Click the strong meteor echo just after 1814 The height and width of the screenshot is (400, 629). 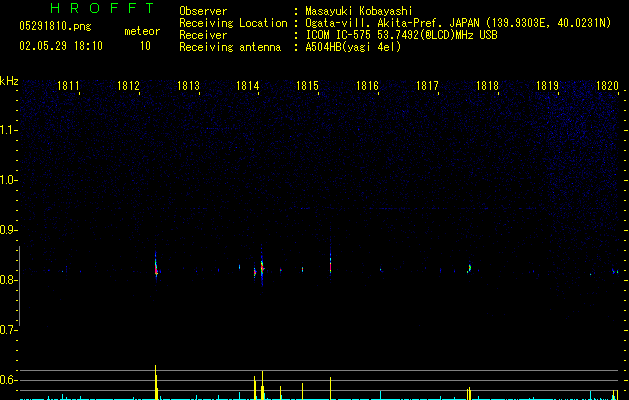[x=262, y=267]
